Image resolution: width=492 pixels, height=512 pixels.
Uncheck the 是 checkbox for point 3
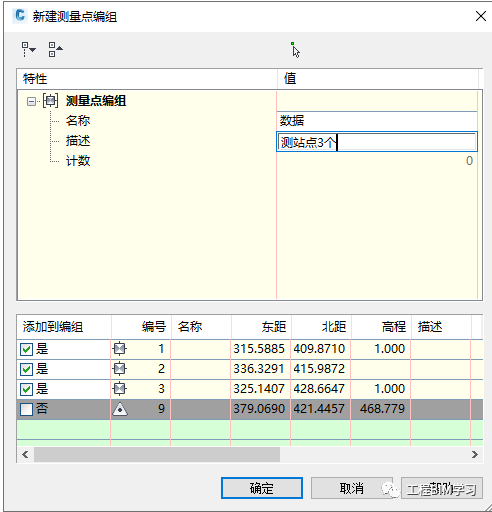click(26, 389)
